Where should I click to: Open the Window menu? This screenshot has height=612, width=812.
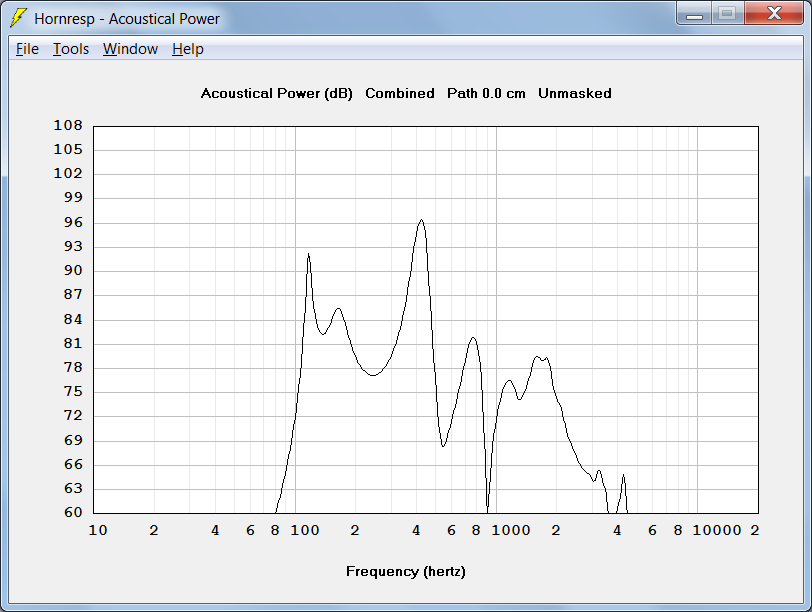(x=130, y=49)
